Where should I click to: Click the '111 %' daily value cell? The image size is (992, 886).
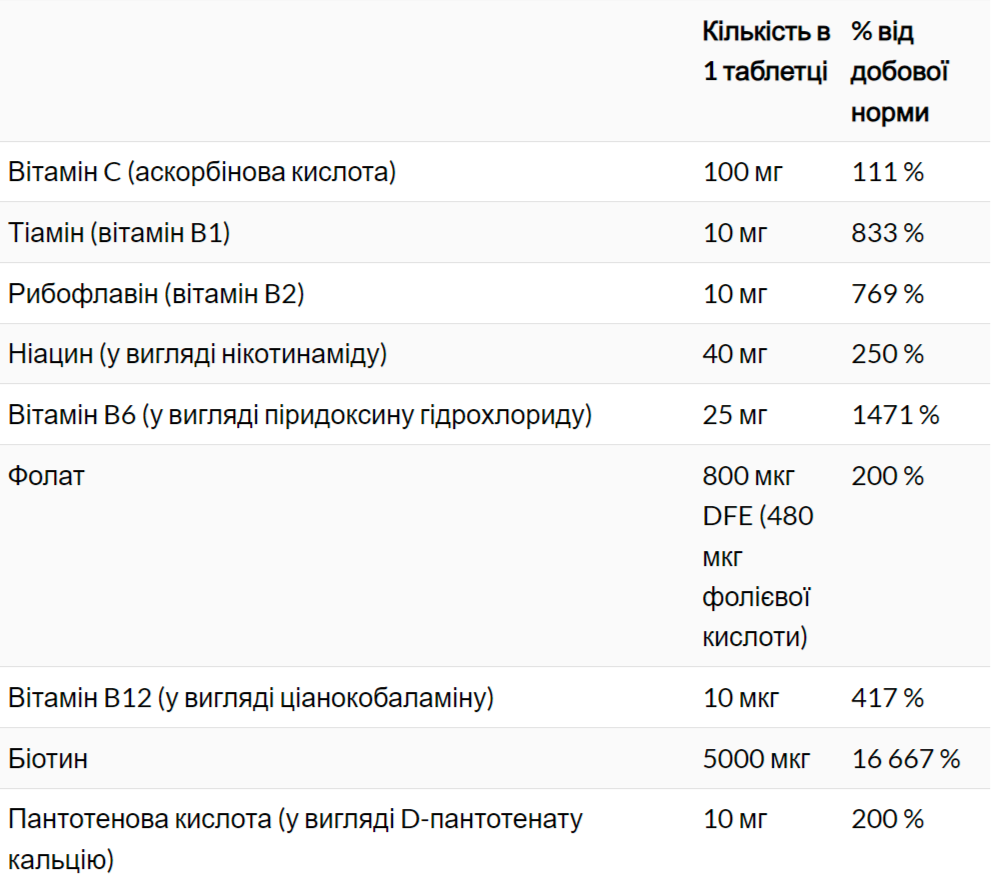point(888,172)
